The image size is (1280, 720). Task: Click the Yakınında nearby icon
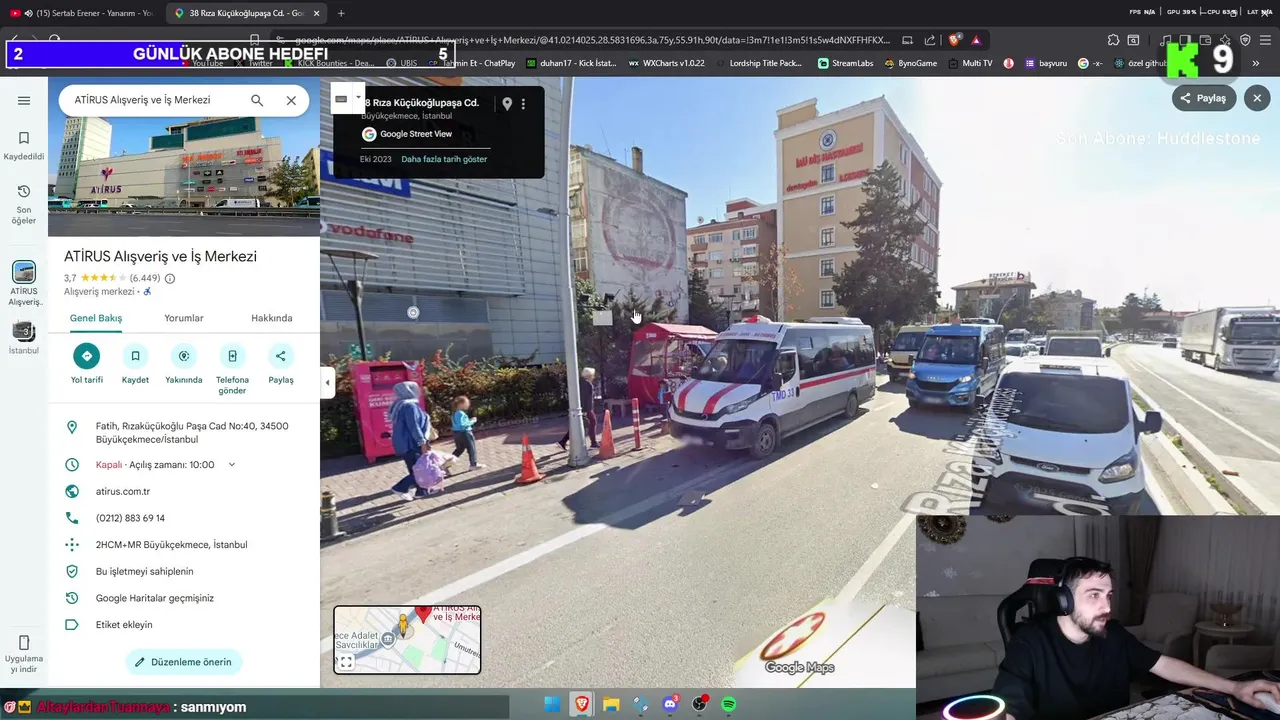pyautogui.click(x=184, y=356)
